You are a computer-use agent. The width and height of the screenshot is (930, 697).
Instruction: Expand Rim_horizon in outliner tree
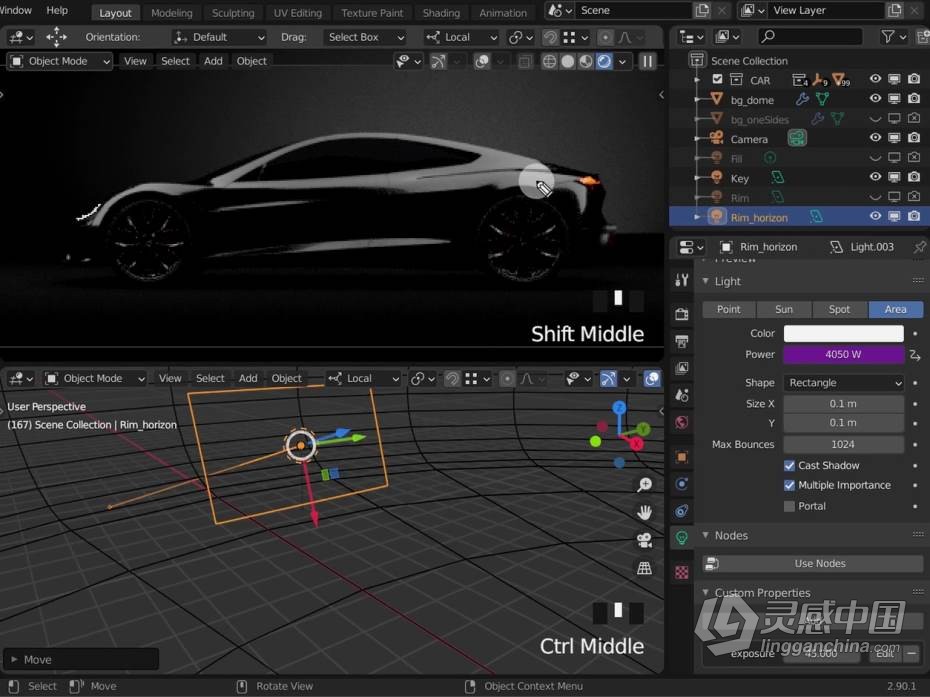point(697,217)
